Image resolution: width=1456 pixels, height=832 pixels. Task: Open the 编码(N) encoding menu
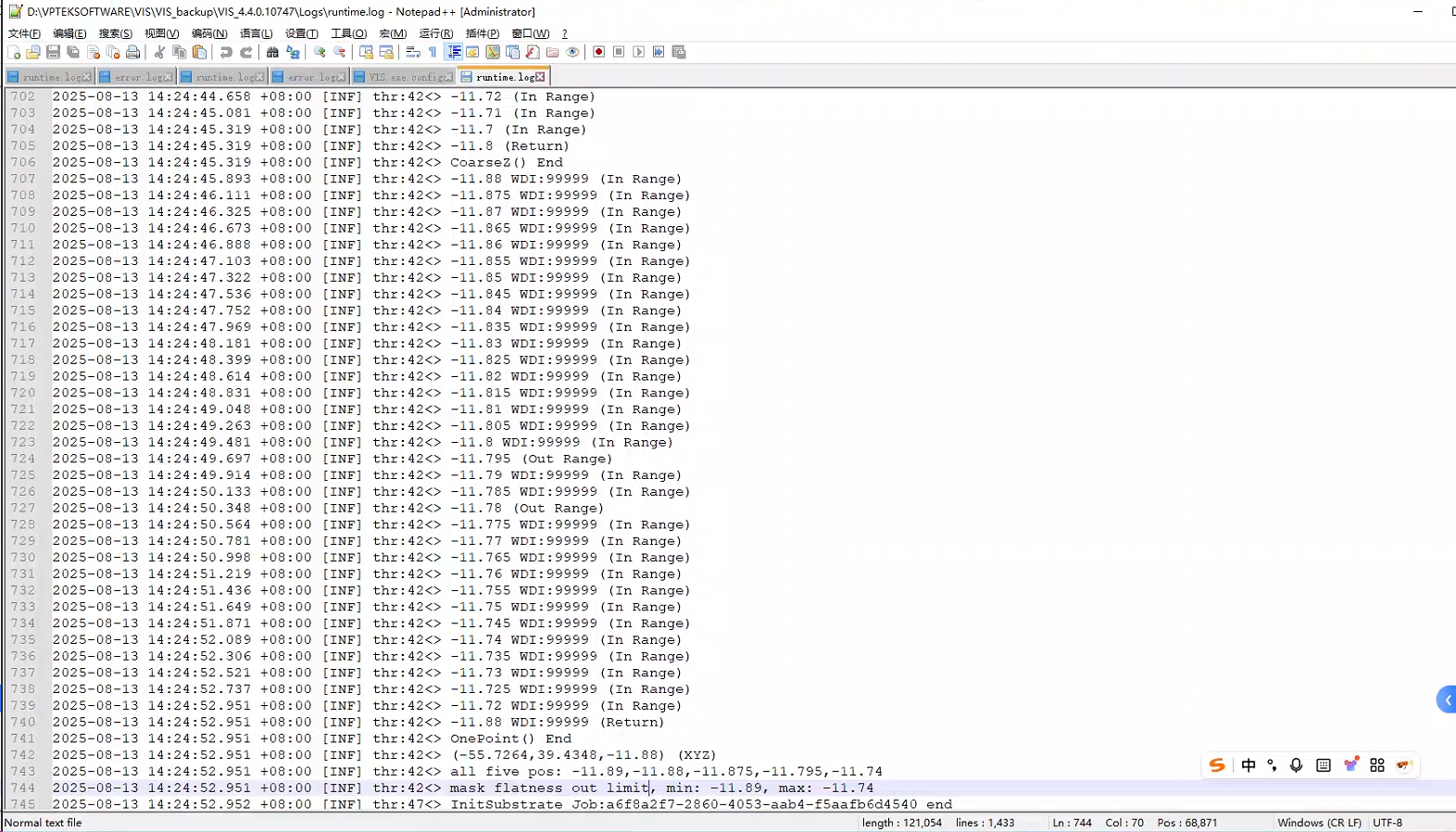(208, 33)
